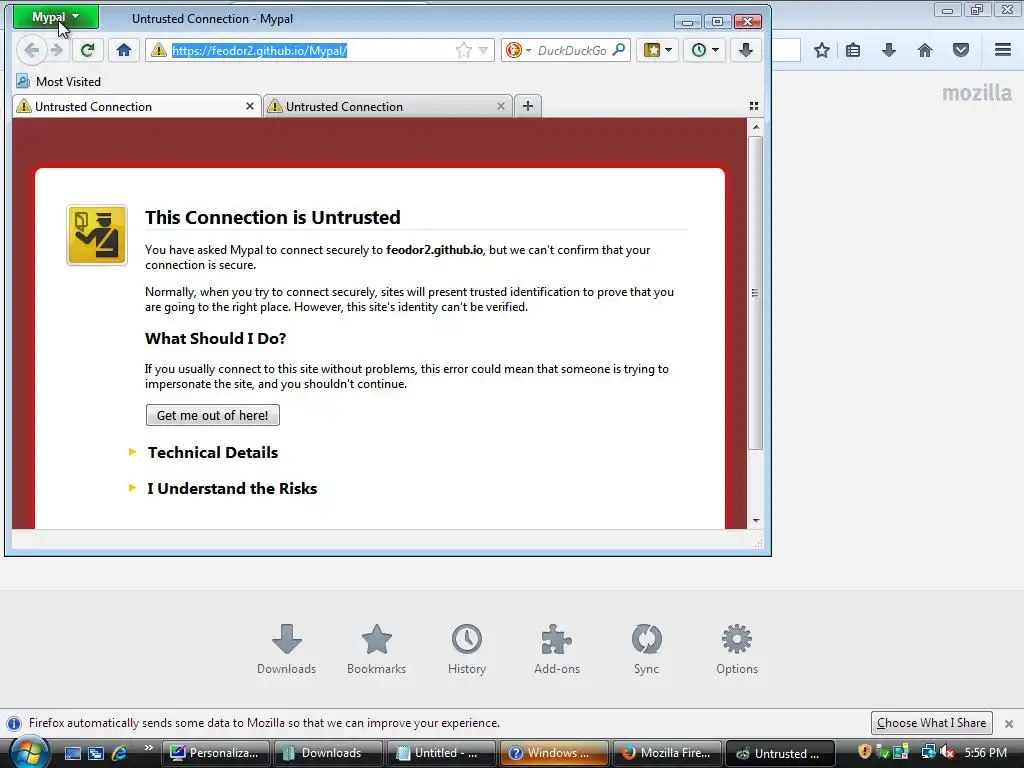Viewport: 1024px width, 768px height.
Task: Open the Windows Start orb
Action: [x=29, y=753]
